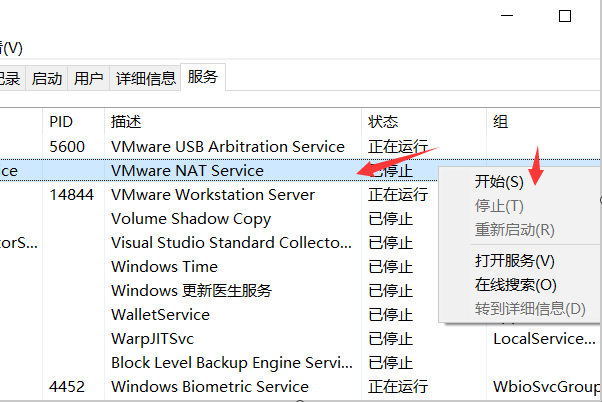Click PID value 4452

pos(67,387)
